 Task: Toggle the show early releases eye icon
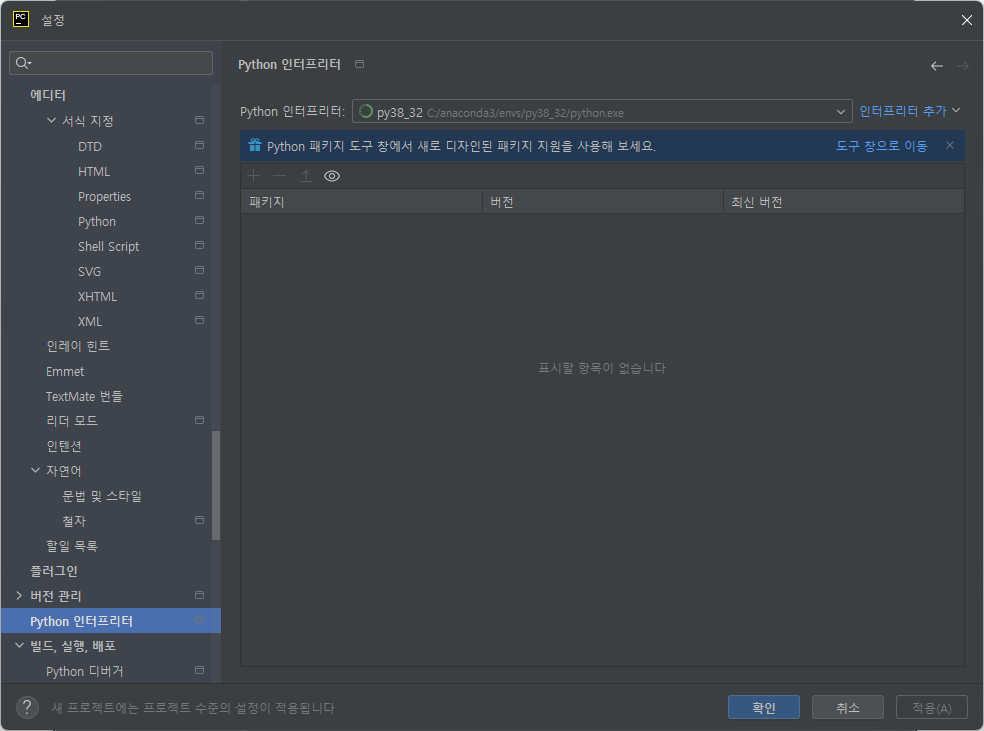[x=332, y=176]
